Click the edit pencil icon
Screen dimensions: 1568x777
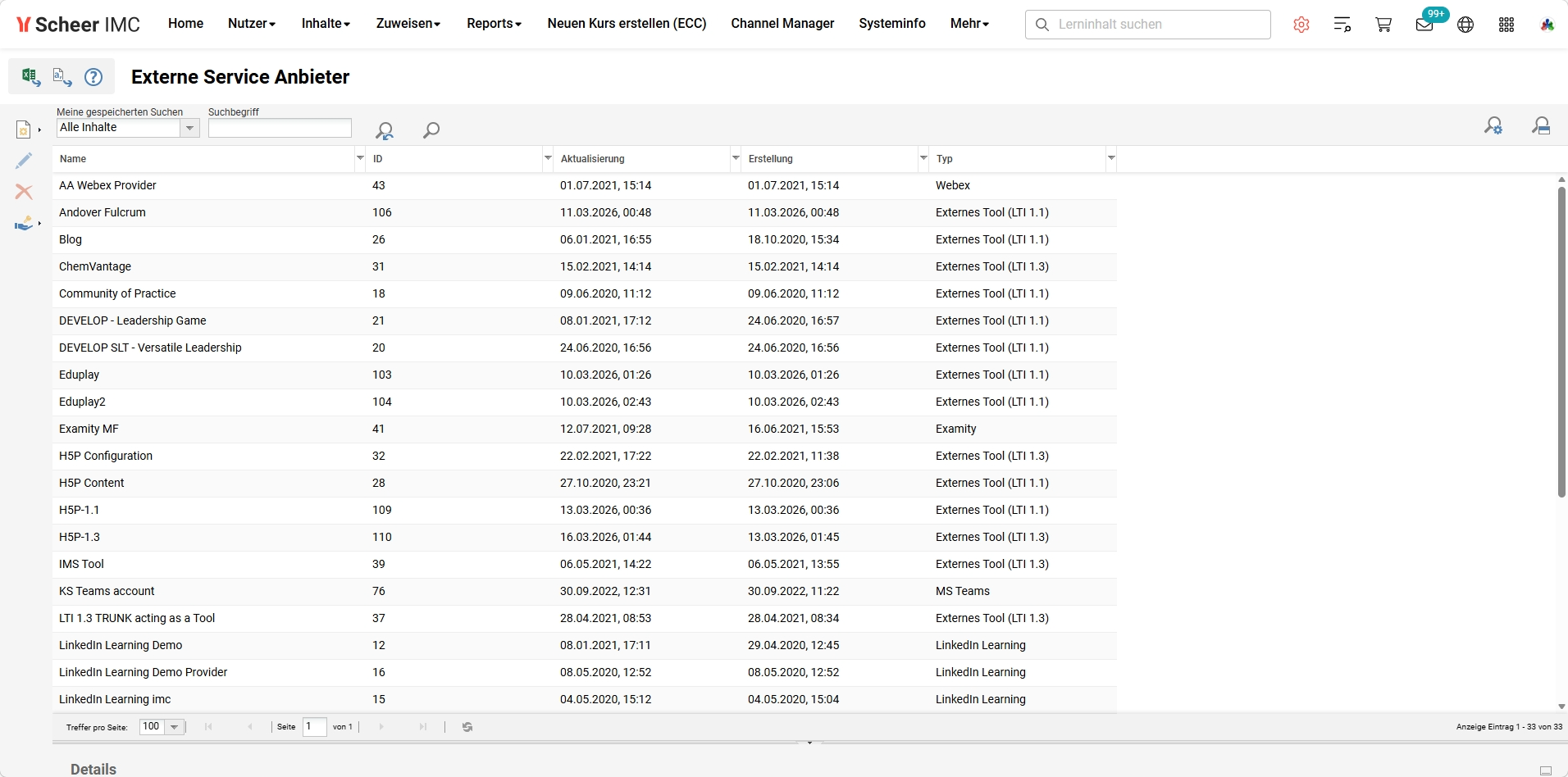pos(24,161)
